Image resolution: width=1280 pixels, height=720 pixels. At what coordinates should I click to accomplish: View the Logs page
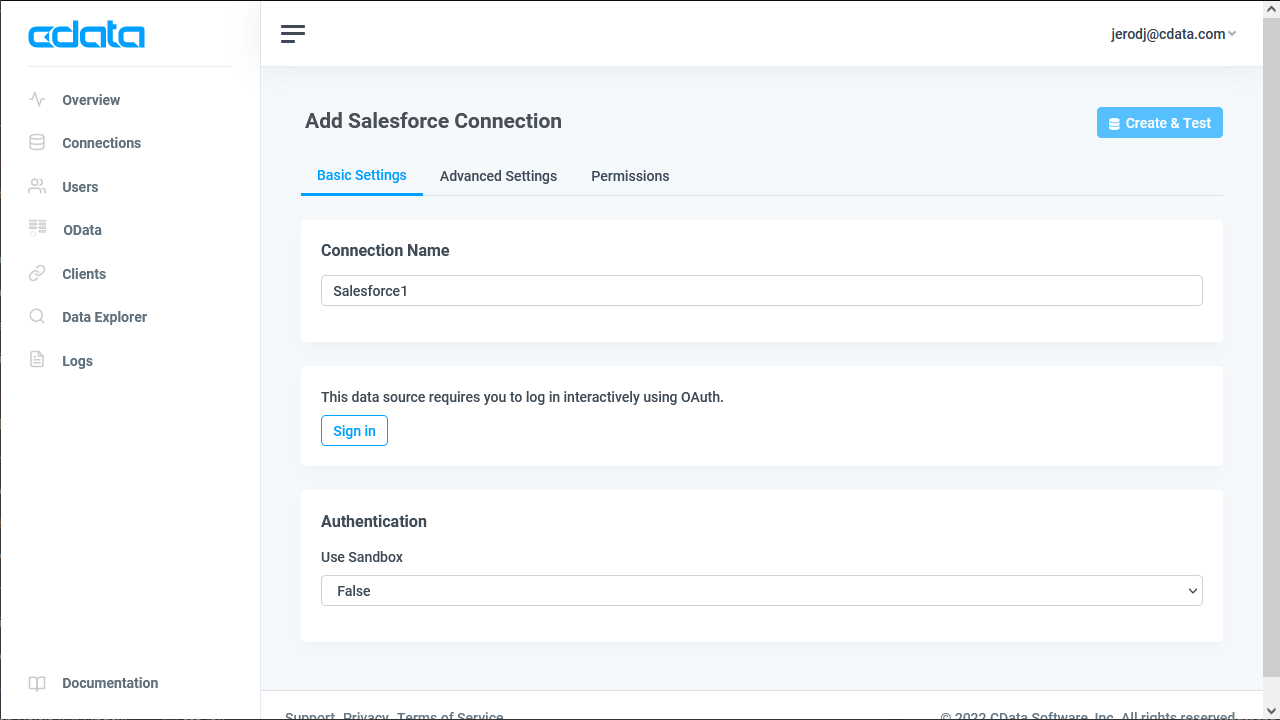click(x=77, y=361)
